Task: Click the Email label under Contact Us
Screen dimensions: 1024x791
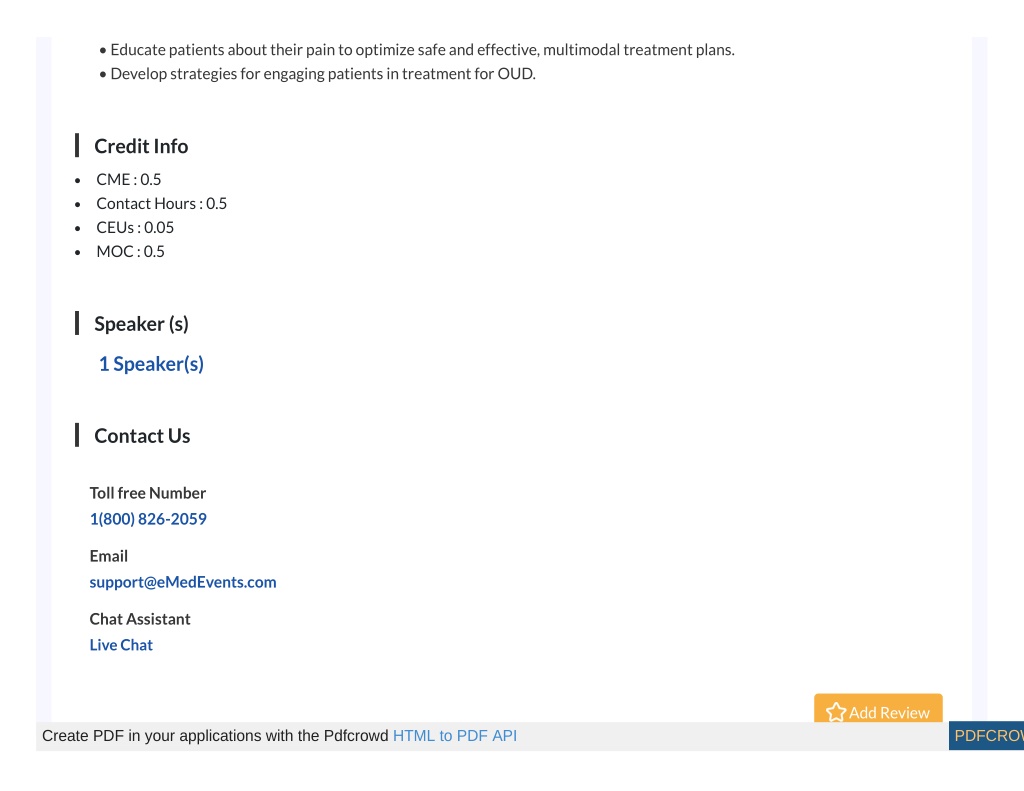Action: tap(108, 556)
